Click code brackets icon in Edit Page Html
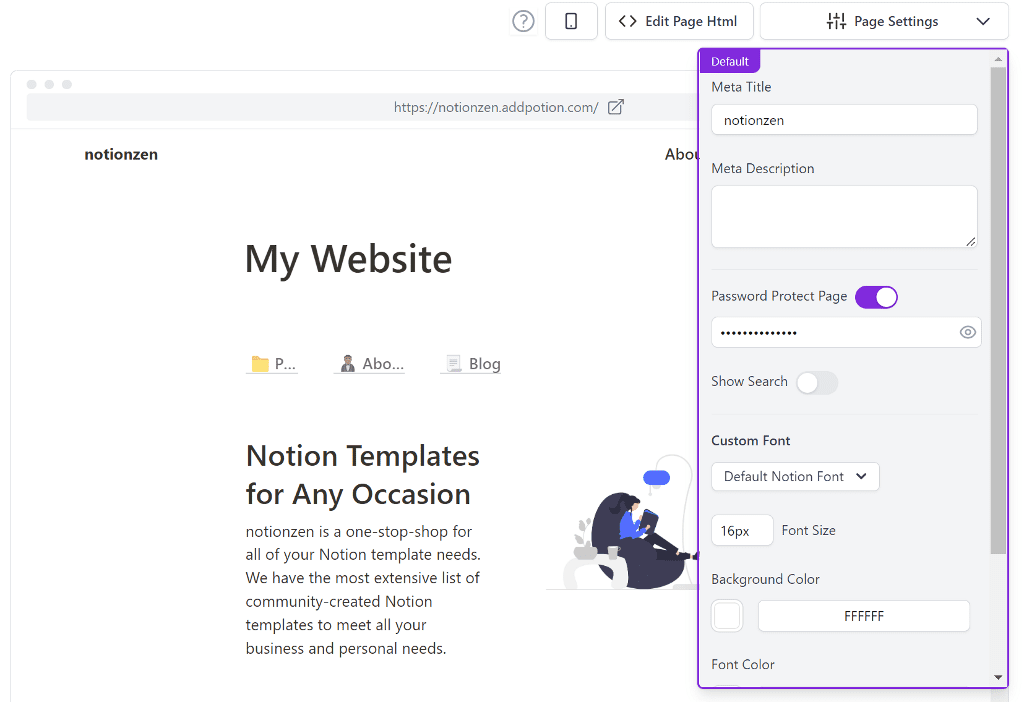 click(x=627, y=21)
